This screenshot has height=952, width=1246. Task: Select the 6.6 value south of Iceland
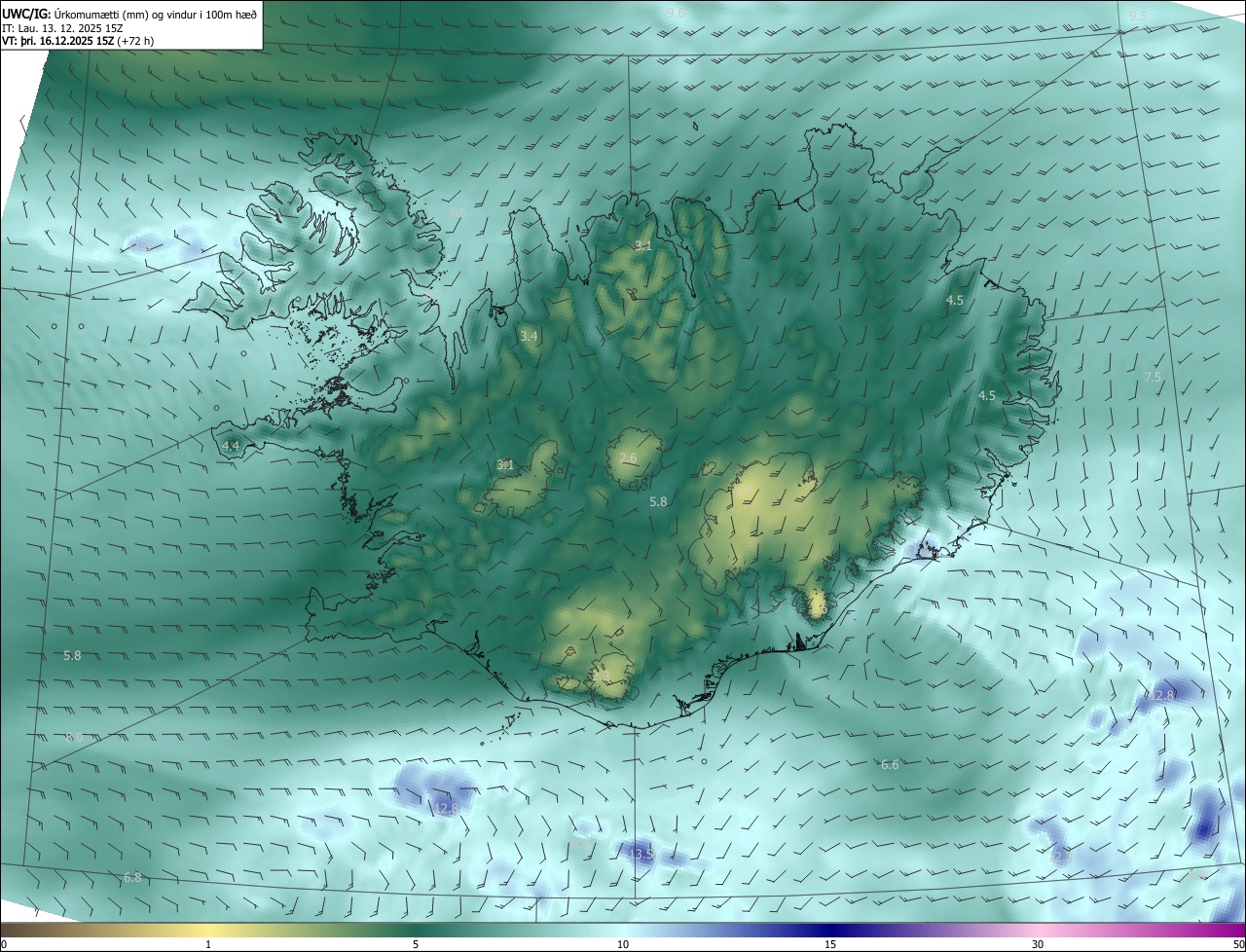(x=890, y=765)
